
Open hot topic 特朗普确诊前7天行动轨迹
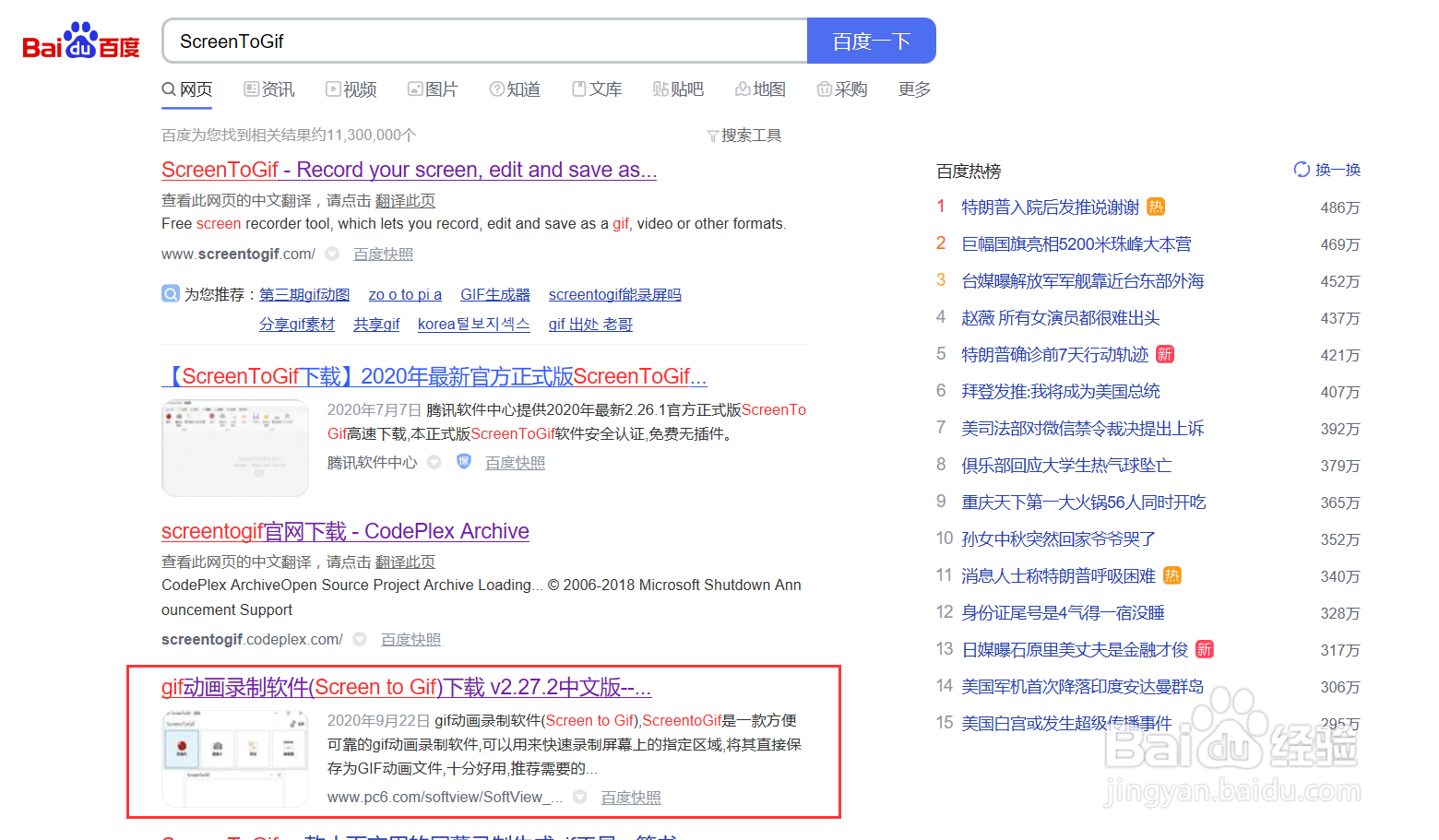(1055, 354)
